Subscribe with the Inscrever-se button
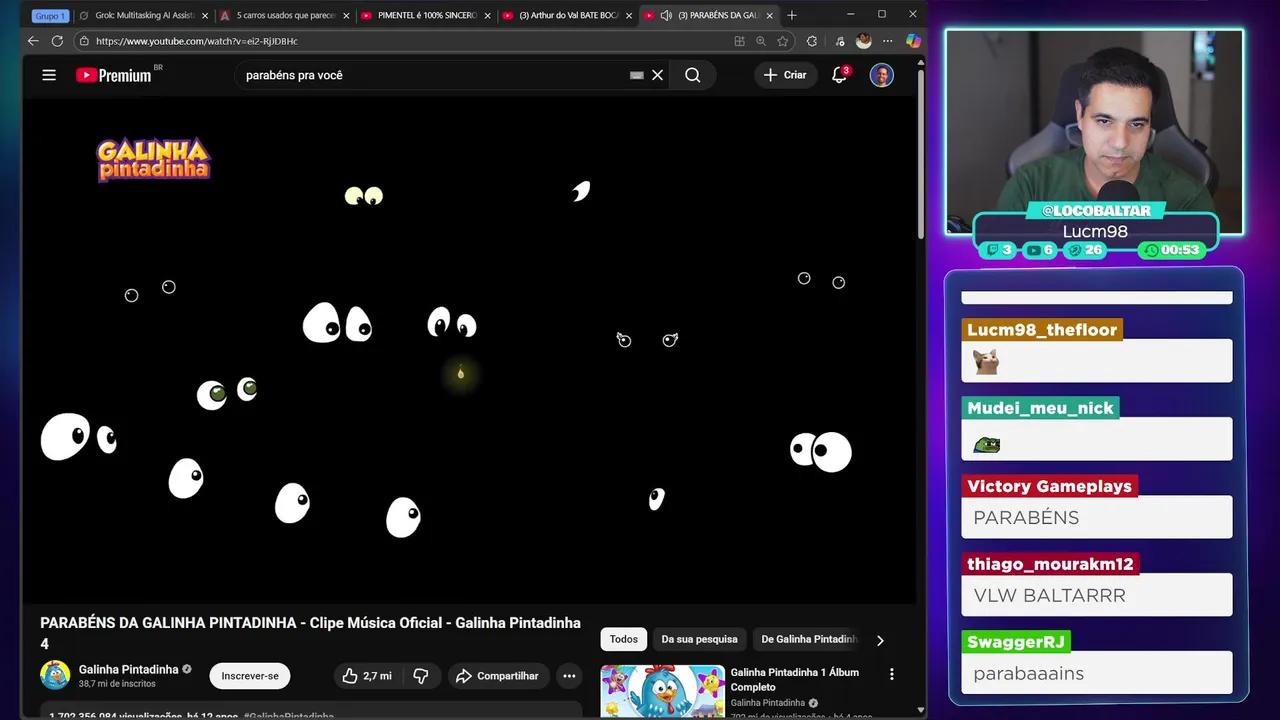This screenshot has width=1280, height=720. [x=250, y=676]
